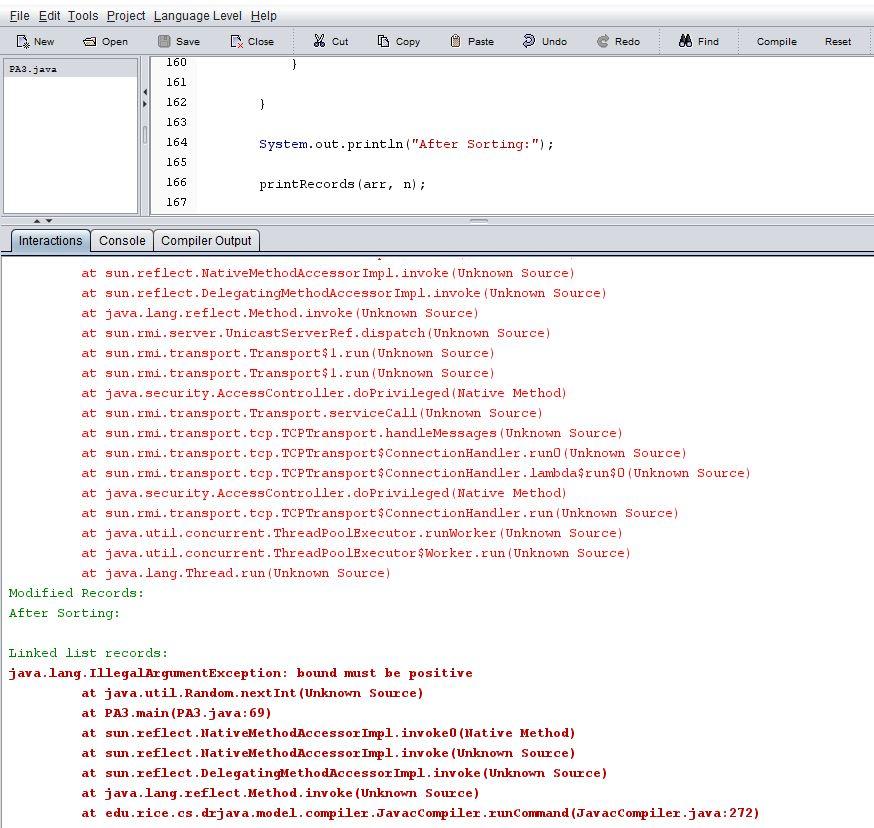Click the closing brace on line 162
Image resolution: width=874 pixels, height=828 pixels.
[262, 104]
